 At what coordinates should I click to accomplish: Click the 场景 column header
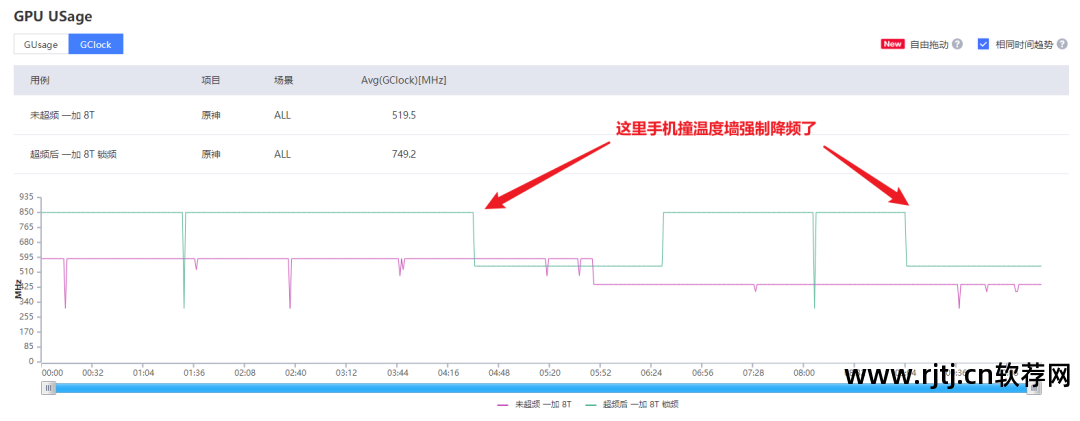pyautogui.click(x=284, y=80)
